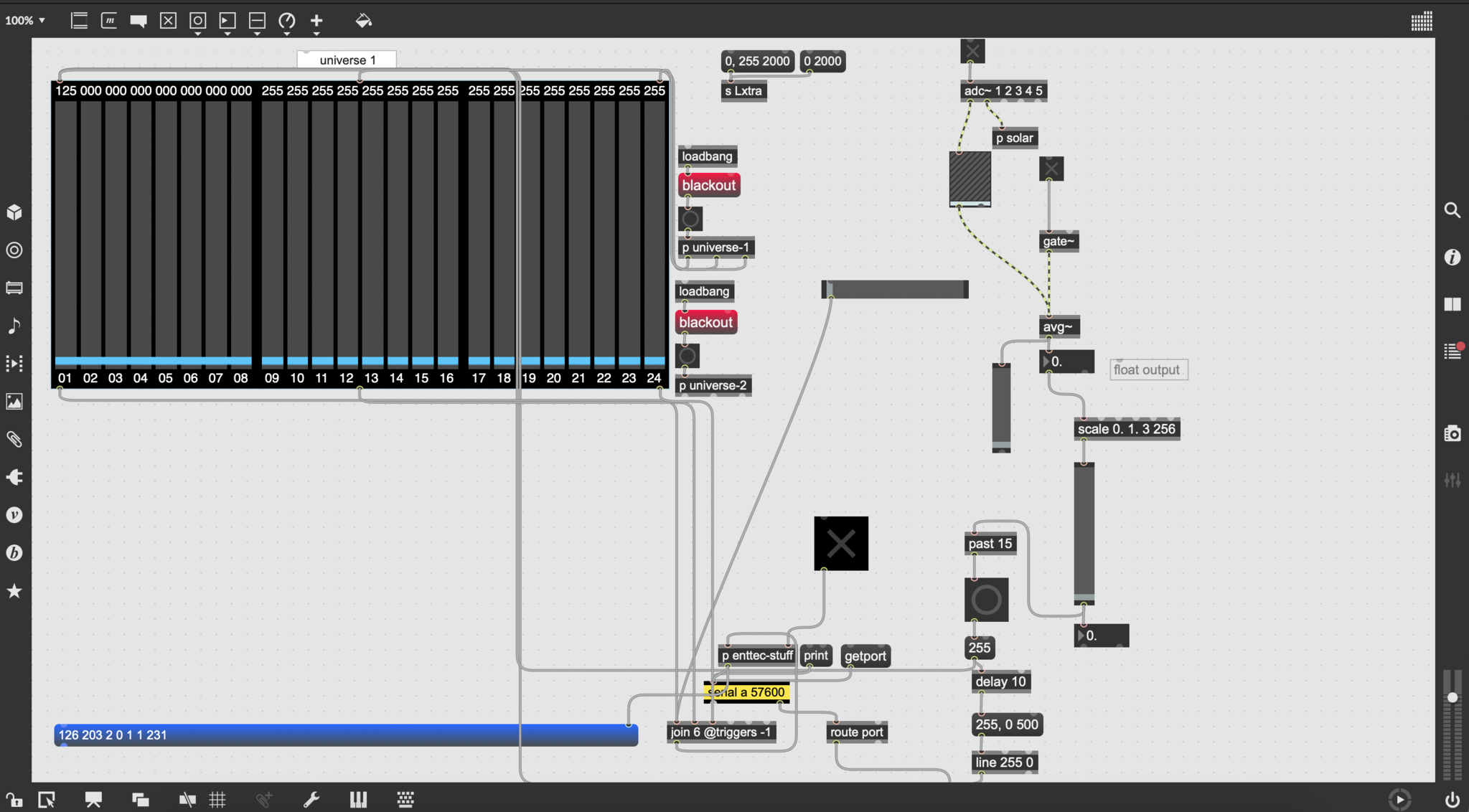Screen dimensions: 1469x812
Task: Click the first red blackout message
Action: point(709,185)
